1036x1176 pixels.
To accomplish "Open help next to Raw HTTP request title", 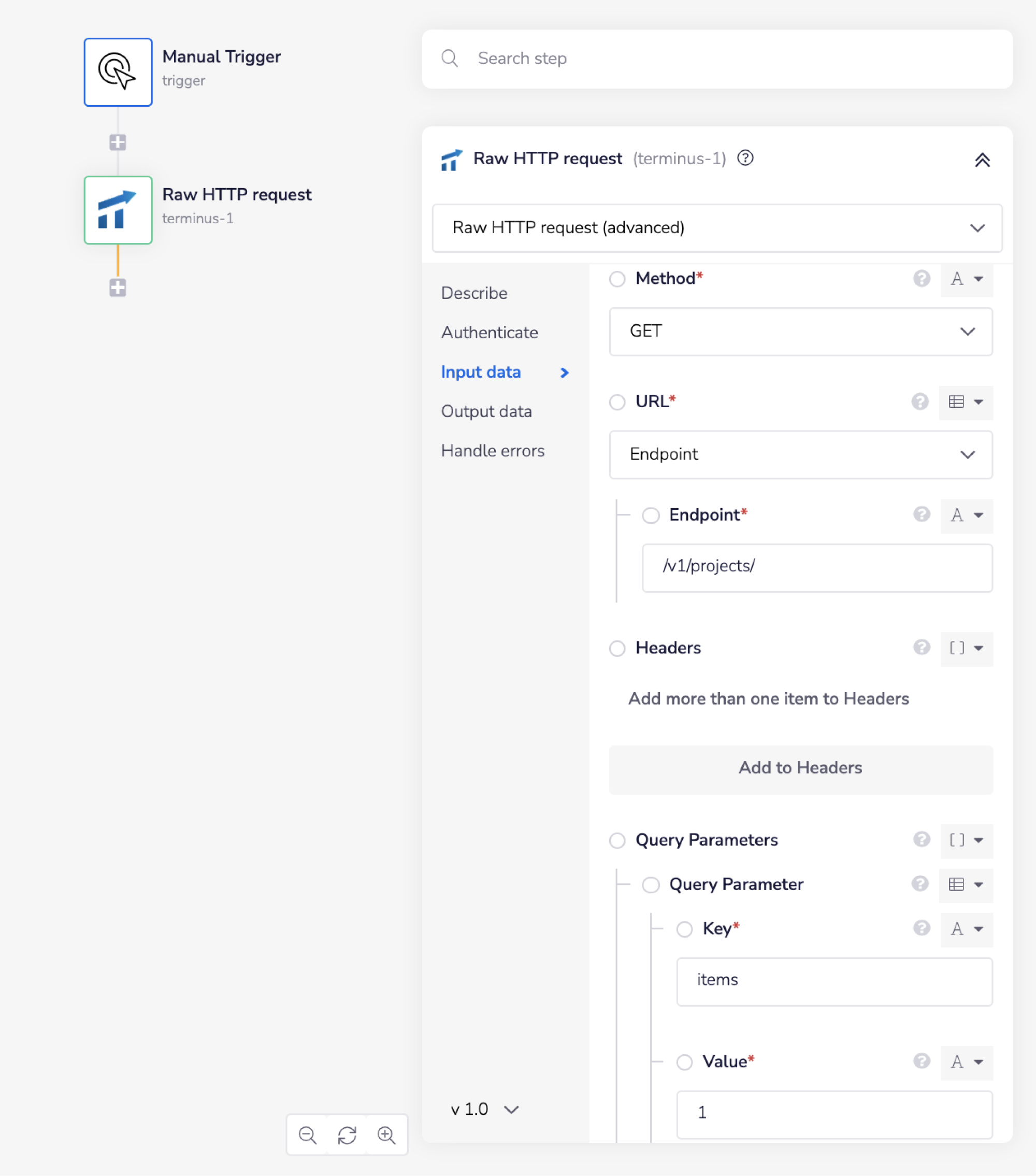I will coord(745,158).
